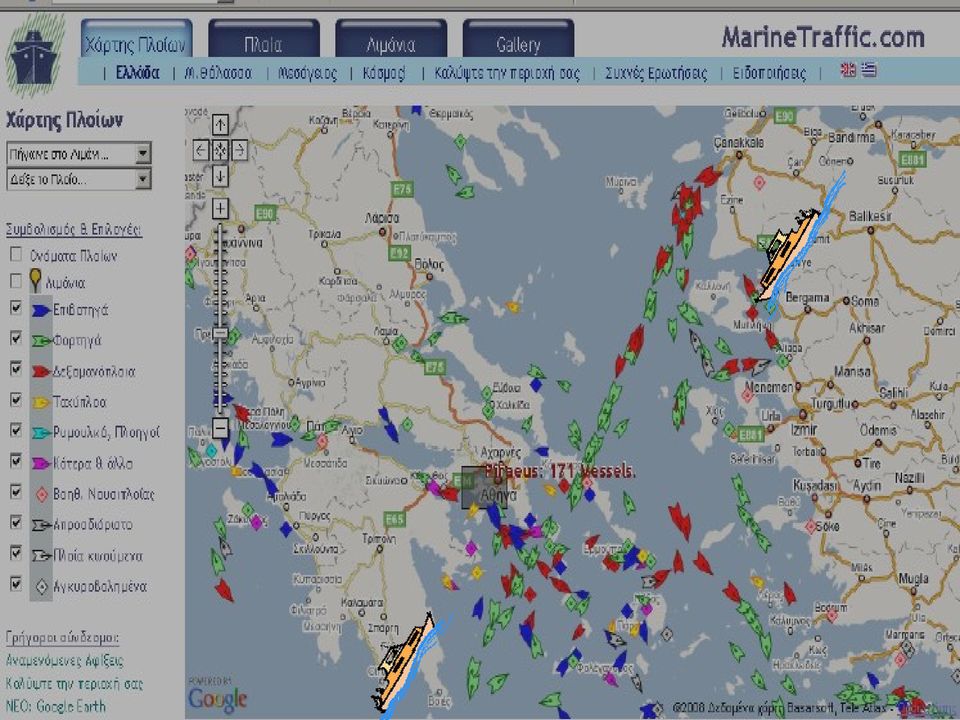Uncheck the Απροσδιόριστα checkbox
The height and width of the screenshot is (720, 960).
click(x=16, y=522)
